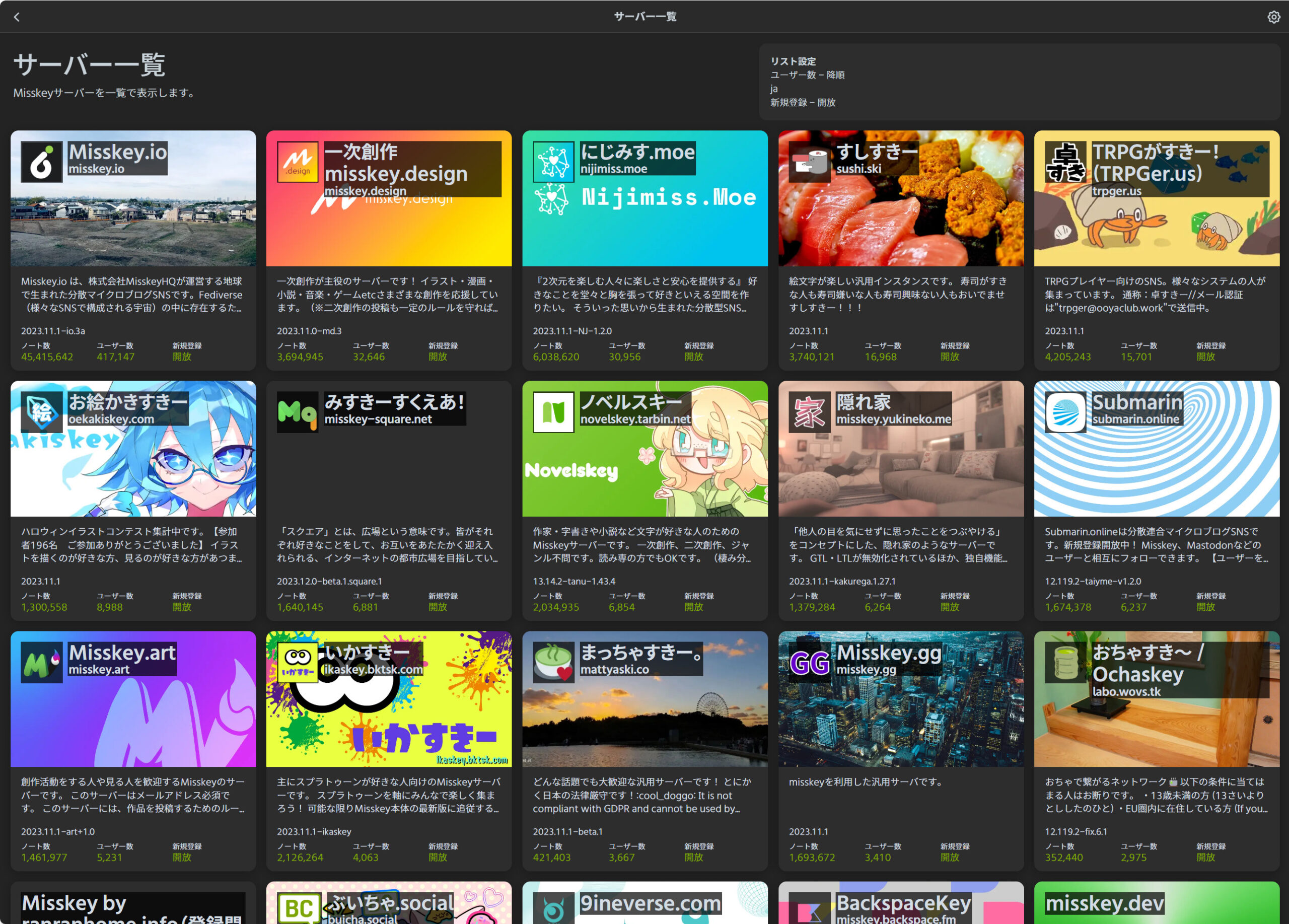Click the misskey.dev server title
1289x924 pixels.
point(1105,903)
